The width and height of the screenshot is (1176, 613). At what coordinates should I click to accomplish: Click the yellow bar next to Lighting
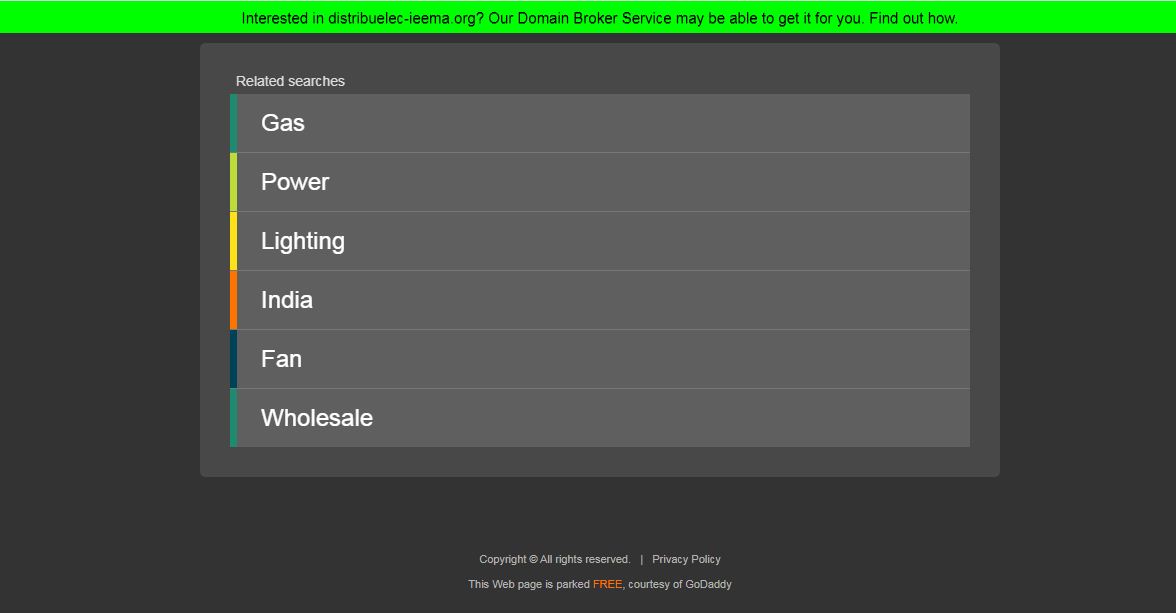(234, 241)
